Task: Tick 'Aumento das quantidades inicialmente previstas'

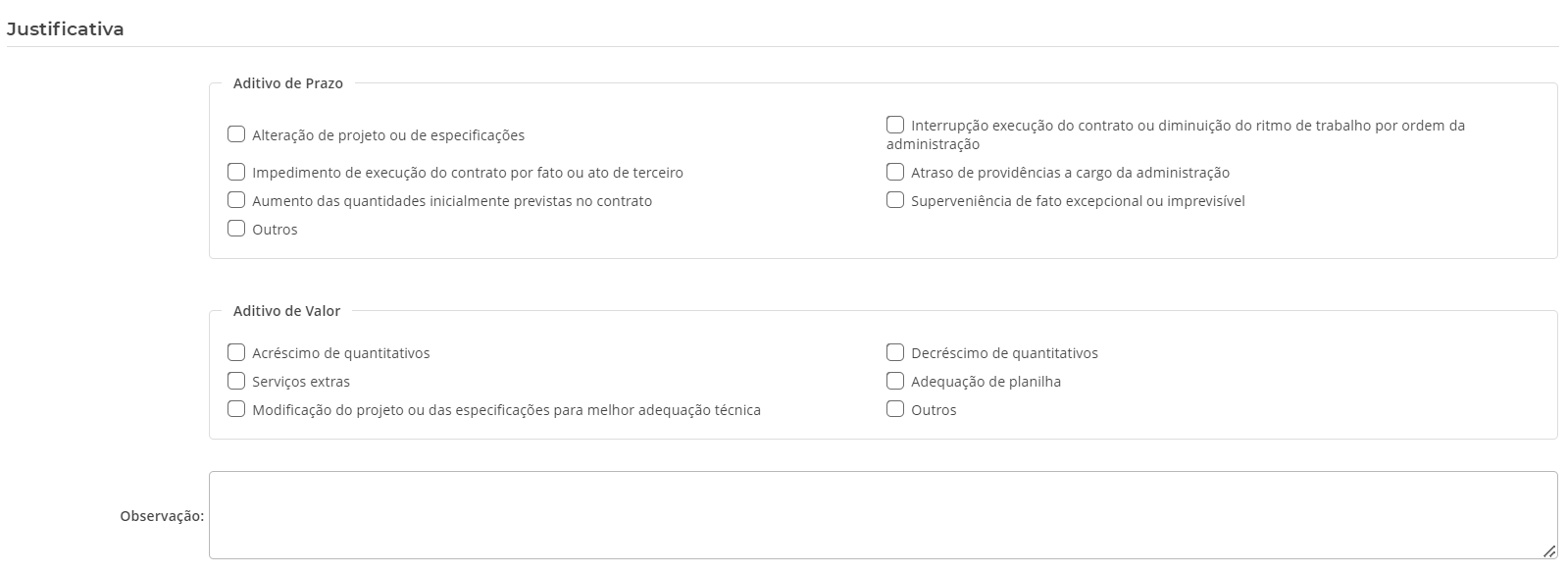Action: (x=236, y=200)
